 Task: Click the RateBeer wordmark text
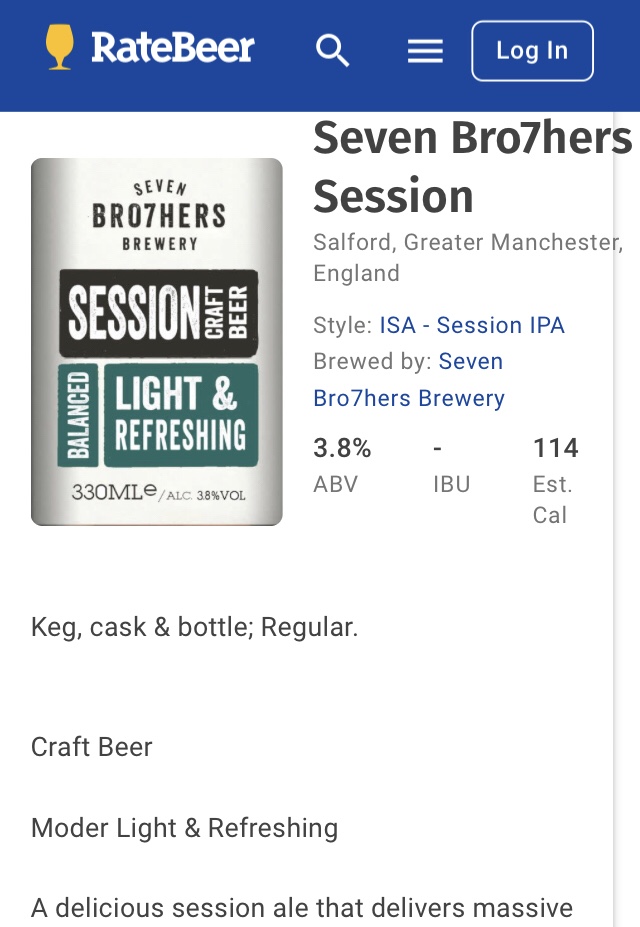(x=173, y=48)
